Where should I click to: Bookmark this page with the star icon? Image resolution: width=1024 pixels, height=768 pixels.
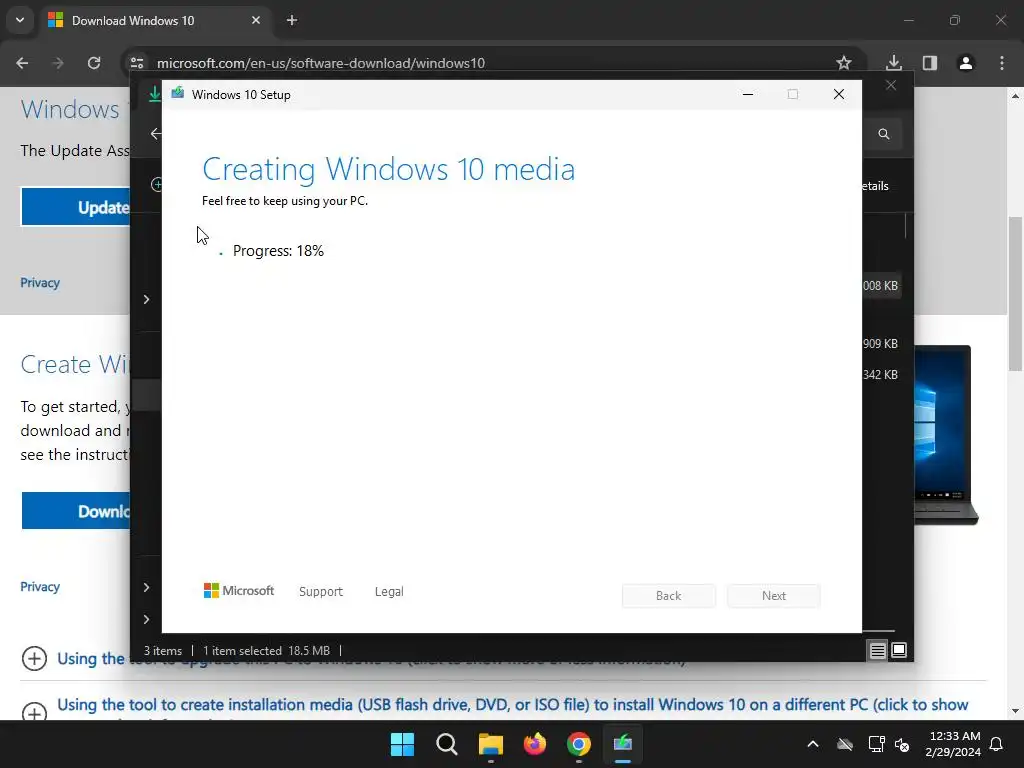click(844, 63)
